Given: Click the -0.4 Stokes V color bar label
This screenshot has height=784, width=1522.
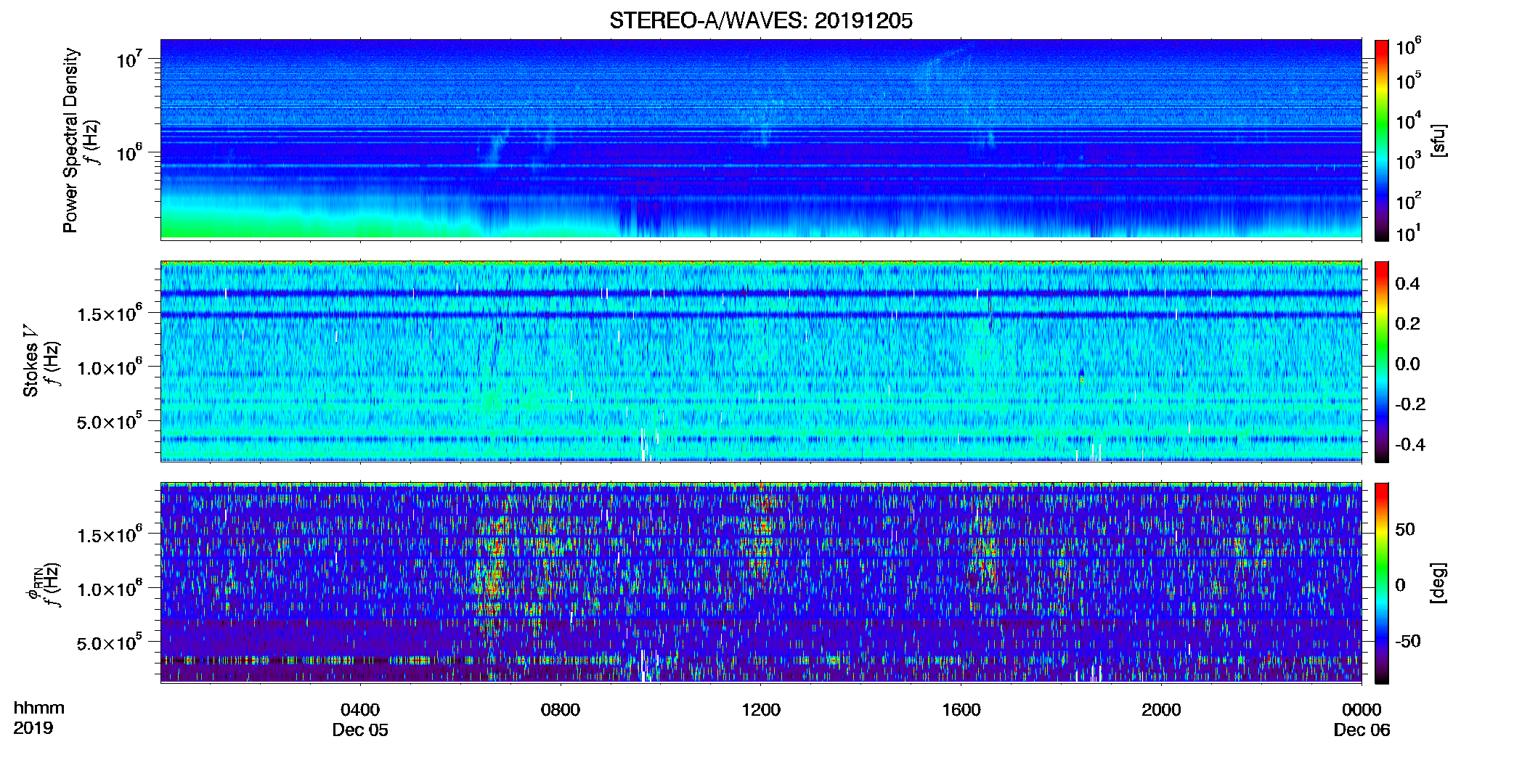Looking at the screenshot, I should point(1410,444).
